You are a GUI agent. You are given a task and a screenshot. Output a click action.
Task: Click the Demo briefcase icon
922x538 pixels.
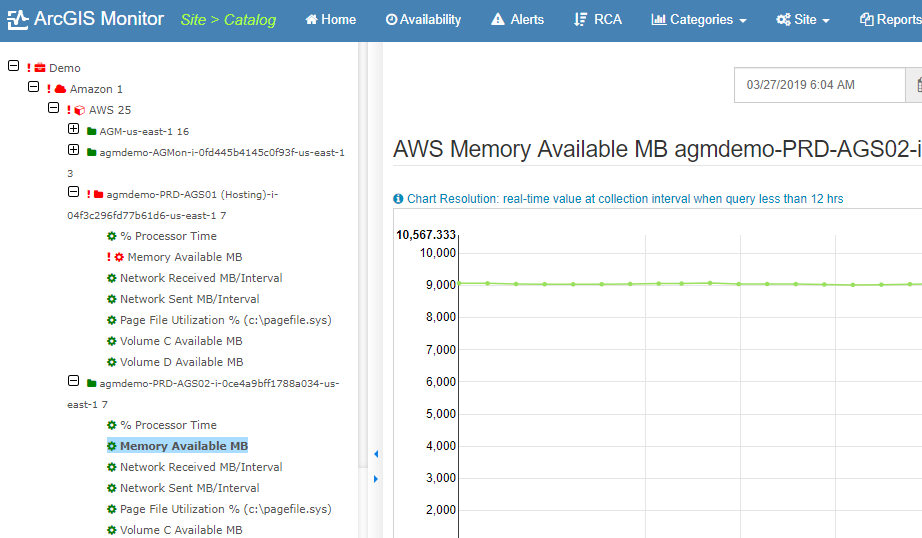click(x=40, y=68)
